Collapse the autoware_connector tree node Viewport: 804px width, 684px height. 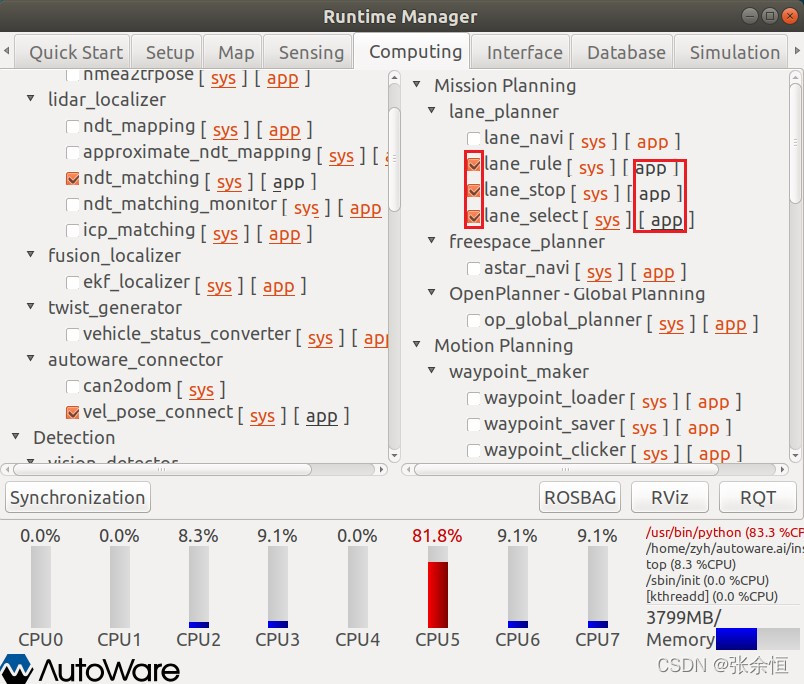[31, 358]
